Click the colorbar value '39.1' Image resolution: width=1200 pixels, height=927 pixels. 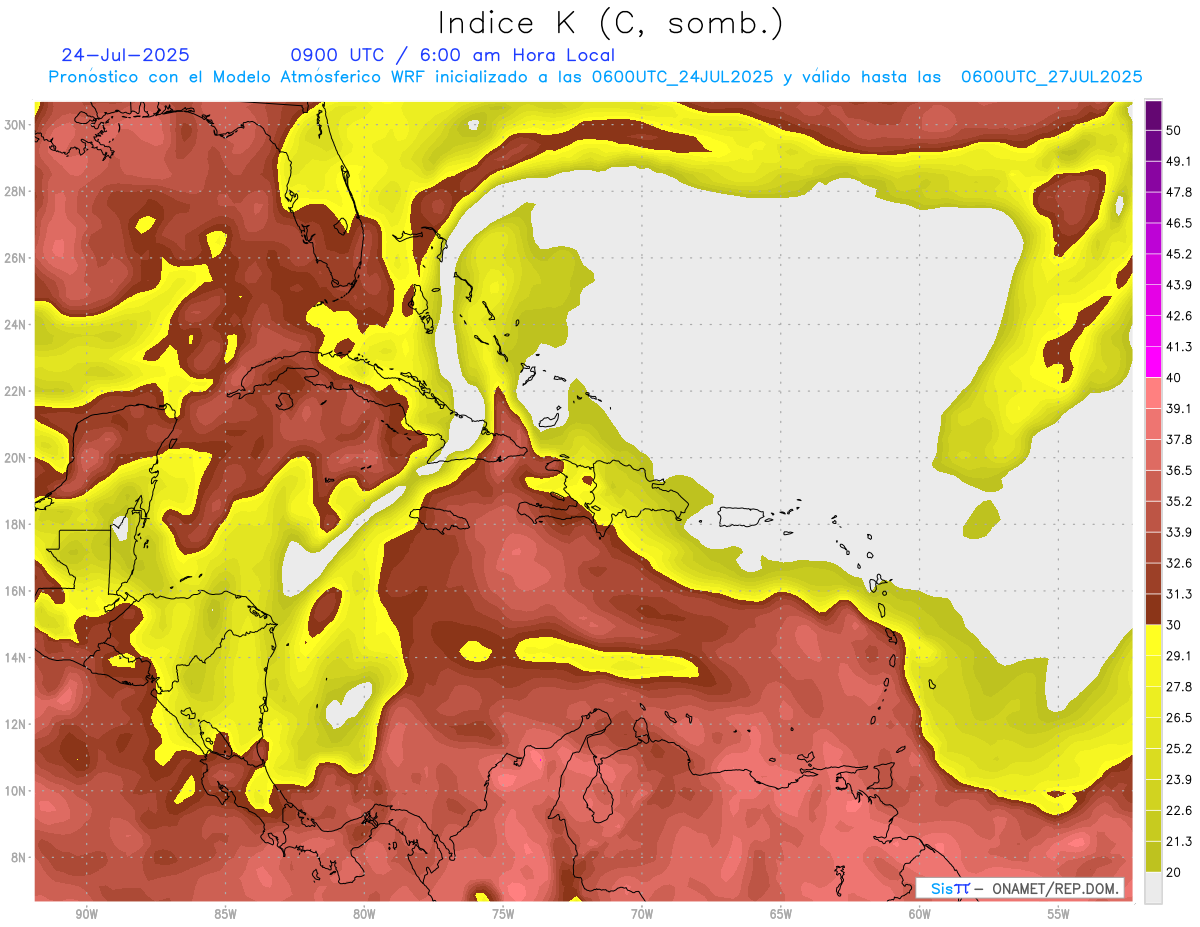pyautogui.click(x=1179, y=408)
